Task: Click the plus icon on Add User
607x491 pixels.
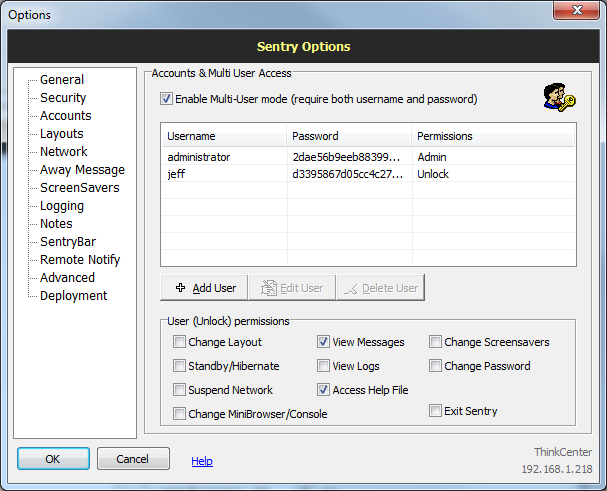Action: click(x=180, y=287)
